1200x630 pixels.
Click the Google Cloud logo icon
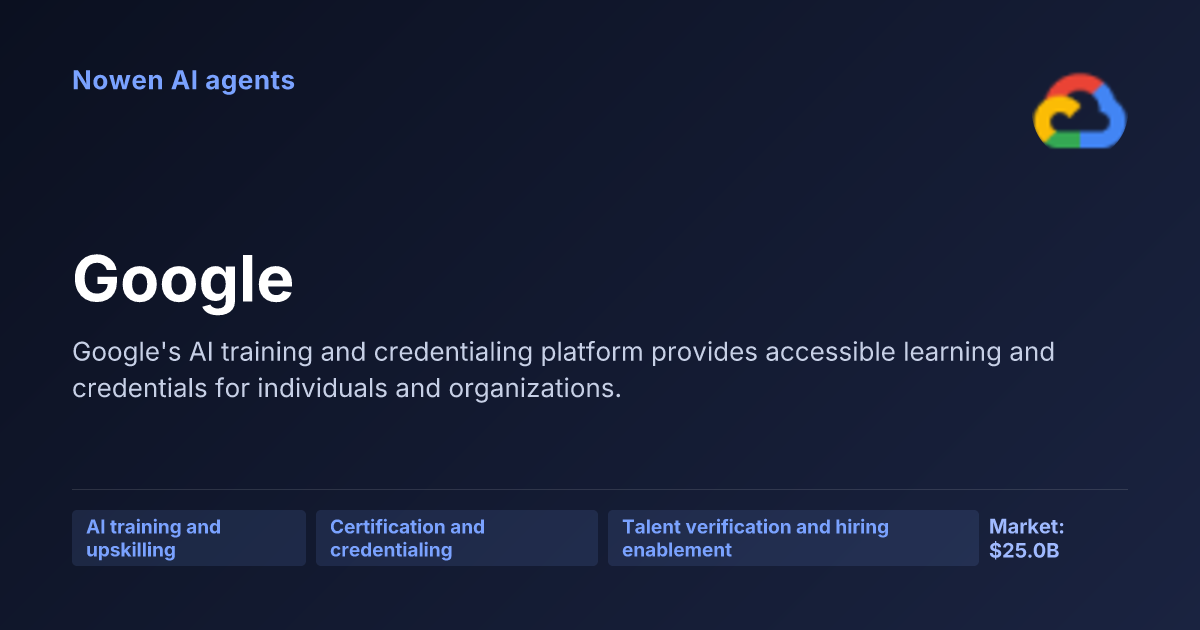[x=1080, y=111]
